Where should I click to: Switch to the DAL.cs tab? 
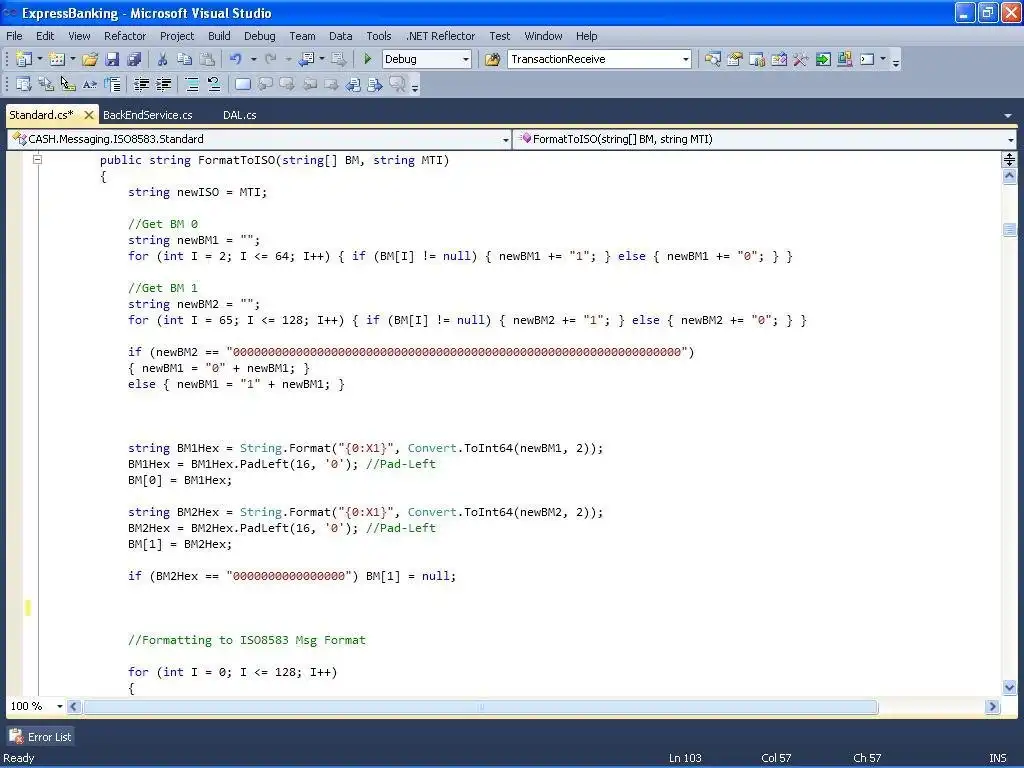pyautogui.click(x=240, y=115)
